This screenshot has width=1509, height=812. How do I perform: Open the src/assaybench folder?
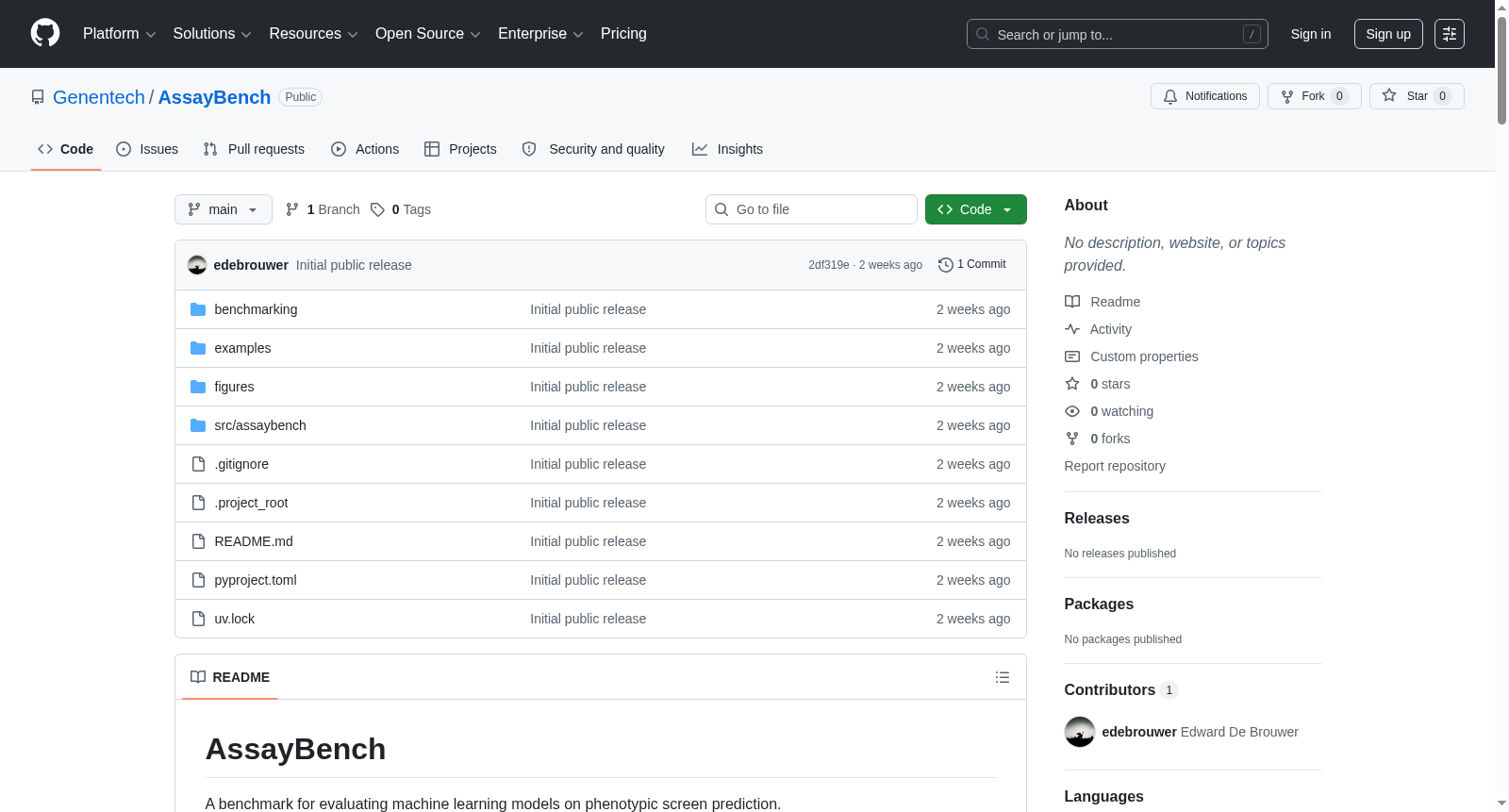click(x=260, y=425)
